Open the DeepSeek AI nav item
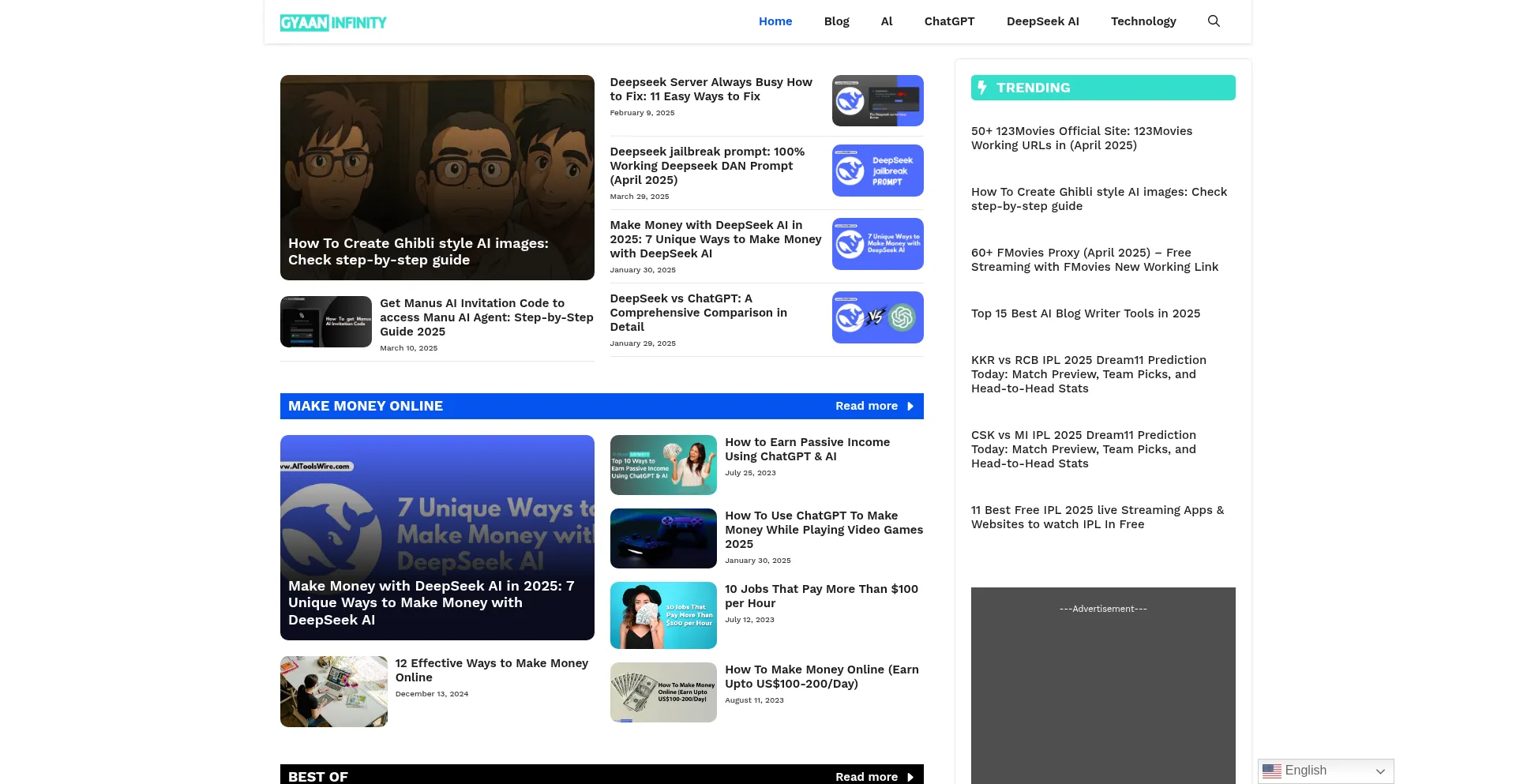Viewport: 1516px width, 784px height. (x=1042, y=21)
